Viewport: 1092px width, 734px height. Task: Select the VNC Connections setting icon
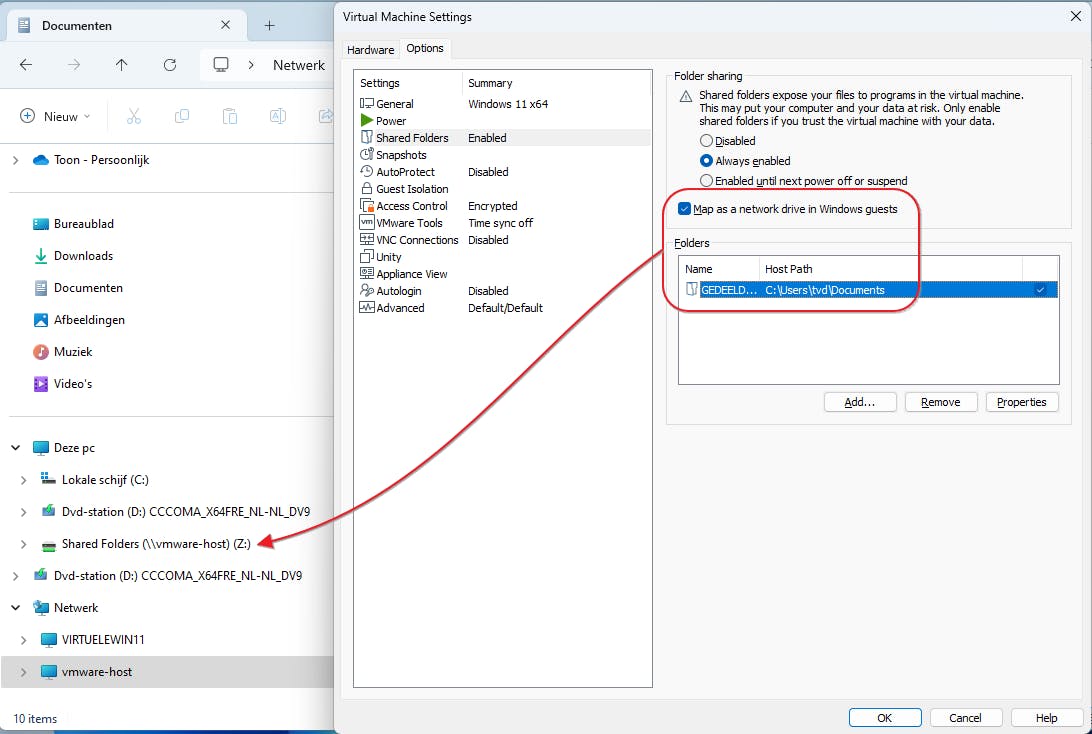366,240
